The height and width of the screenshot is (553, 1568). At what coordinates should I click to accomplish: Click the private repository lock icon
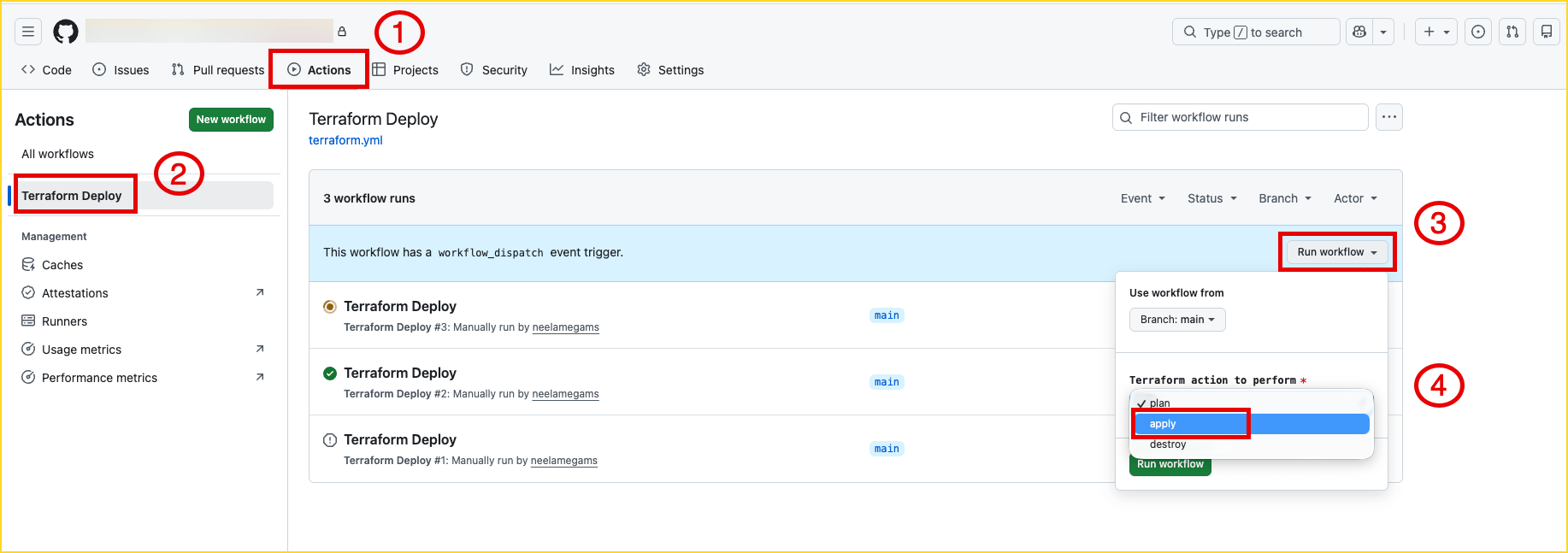(342, 32)
